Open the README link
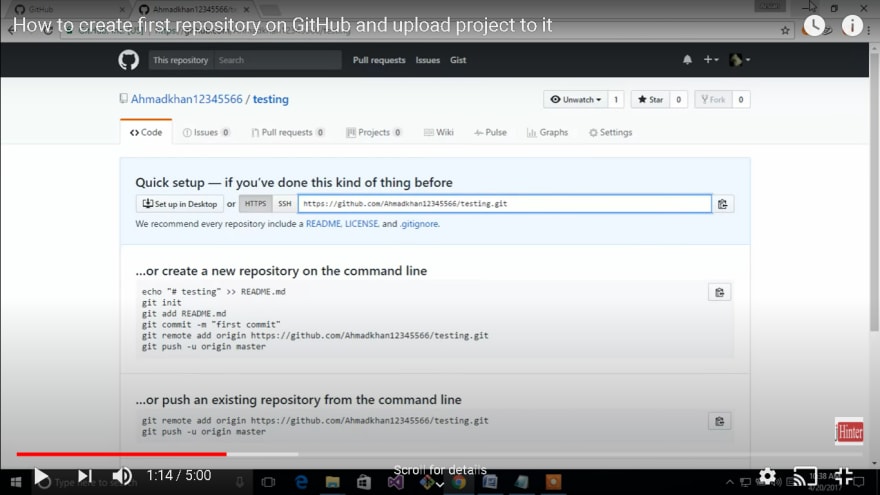The image size is (880, 495). (x=323, y=223)
